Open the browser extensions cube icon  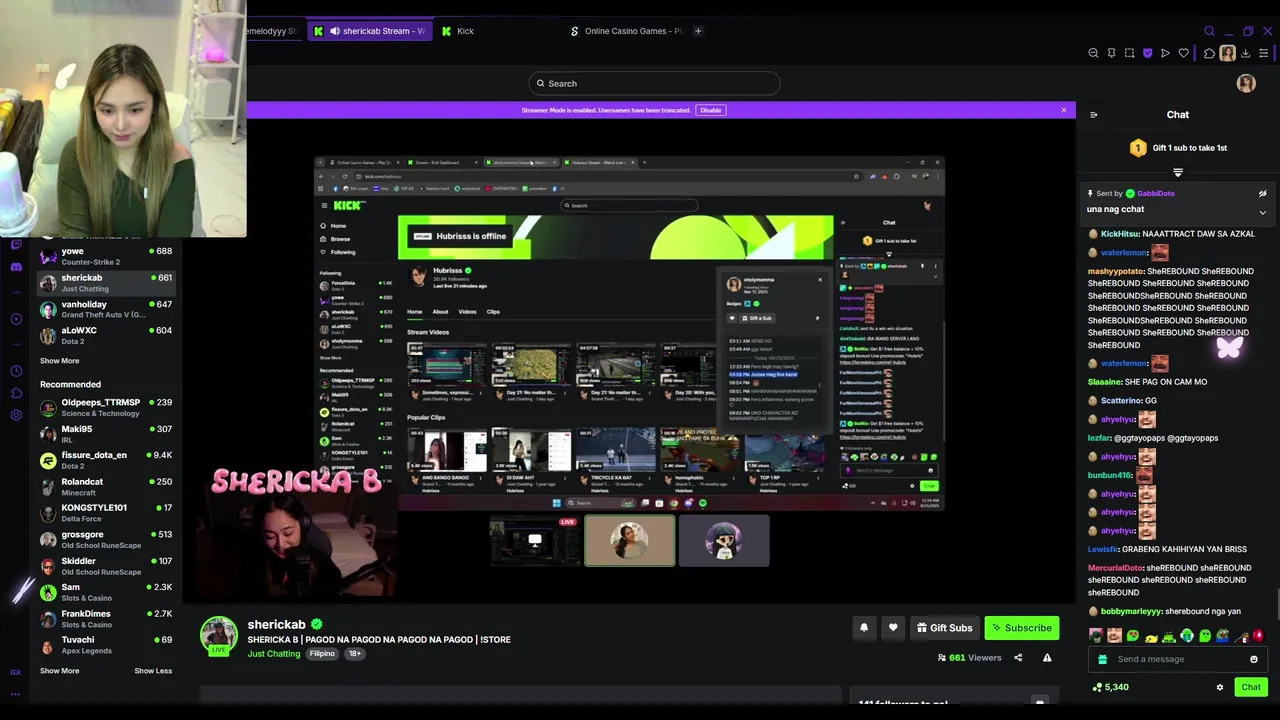[1209, 53]
